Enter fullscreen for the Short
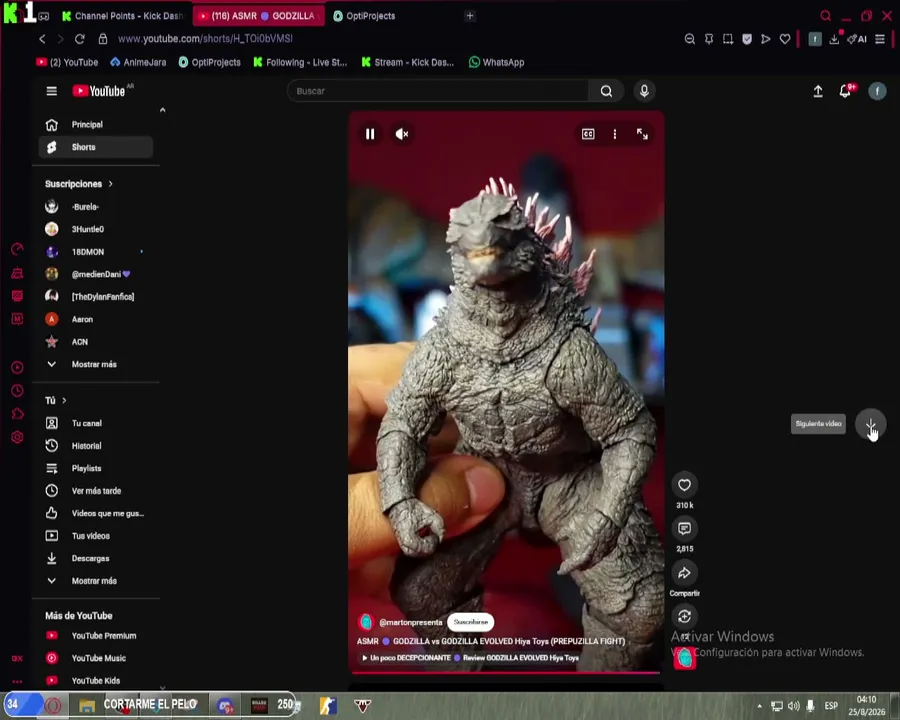This screenshot has width=900, height=720. point(642,134)
